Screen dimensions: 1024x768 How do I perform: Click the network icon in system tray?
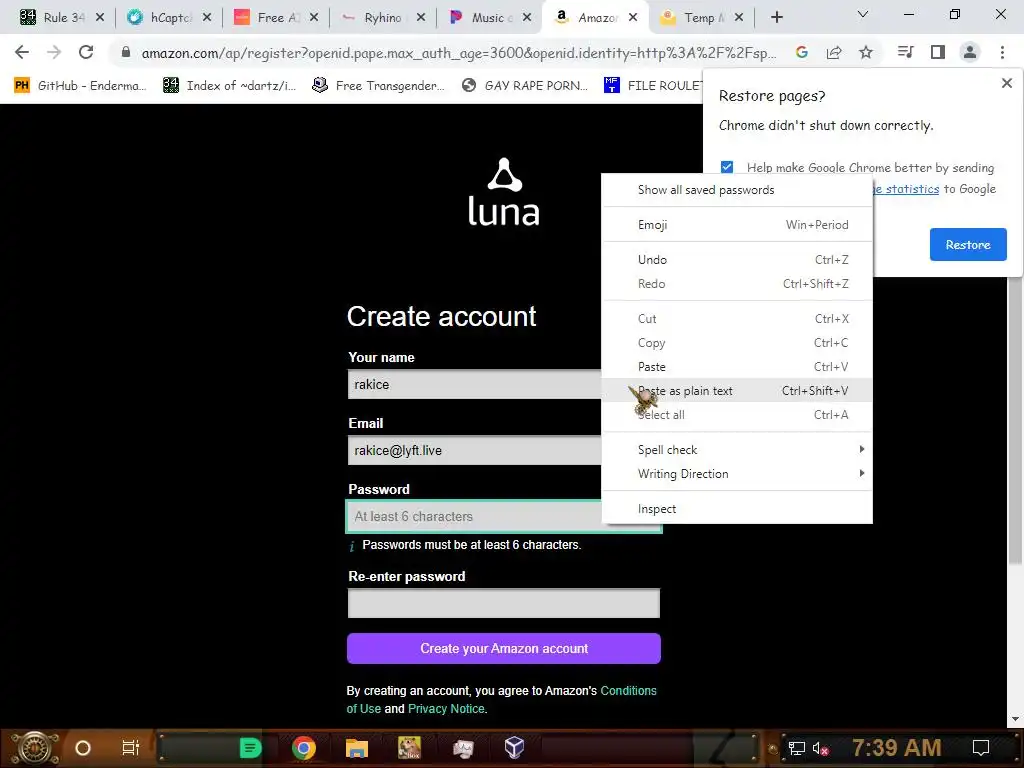[x=797, y=748]
